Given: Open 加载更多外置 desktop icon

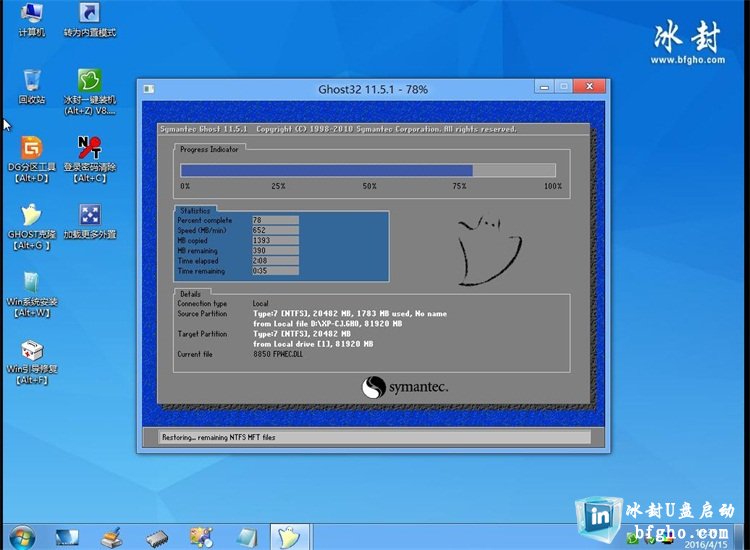Looking at the screenshot, I should tap(89, 221).
